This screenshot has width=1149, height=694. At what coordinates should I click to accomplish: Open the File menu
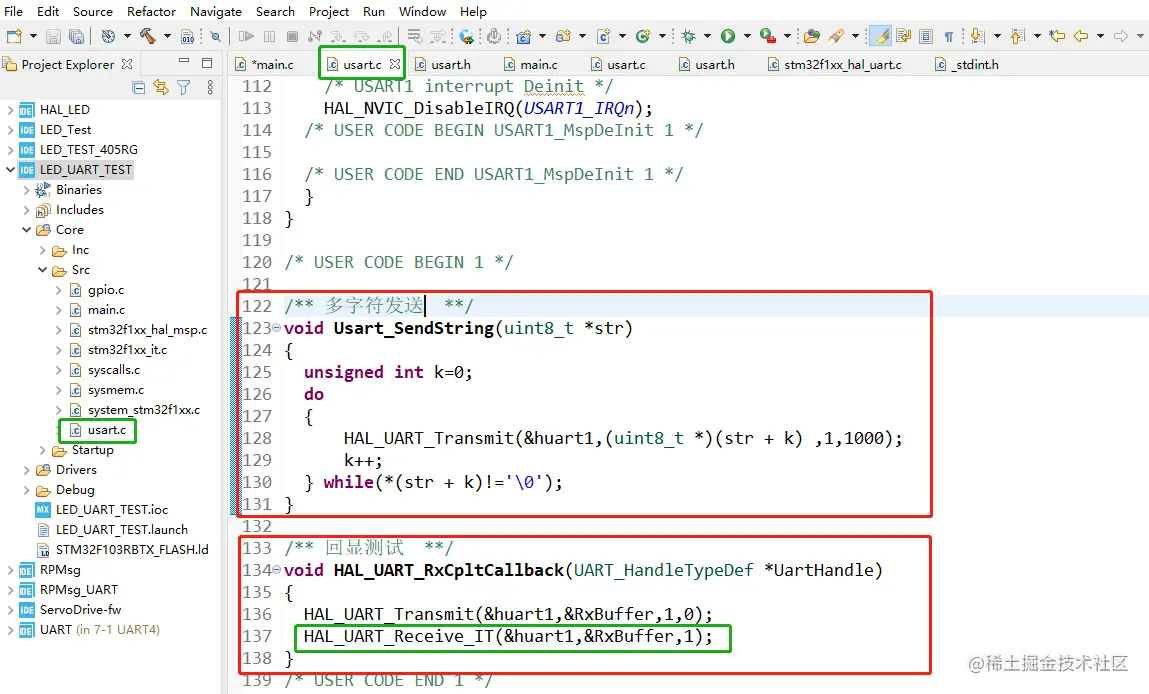[13, 12]
